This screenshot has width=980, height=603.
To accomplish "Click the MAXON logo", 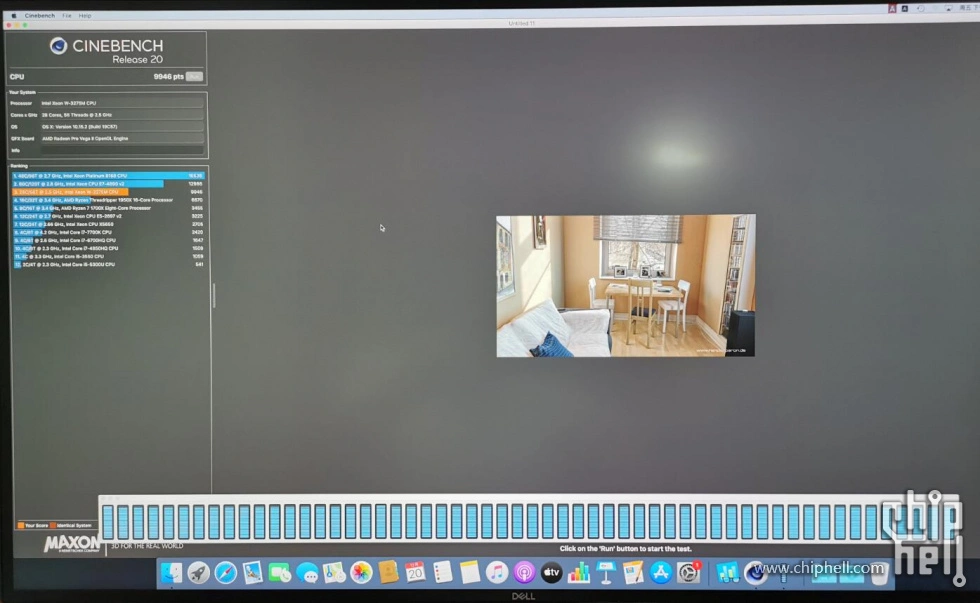I will [72, 543].
